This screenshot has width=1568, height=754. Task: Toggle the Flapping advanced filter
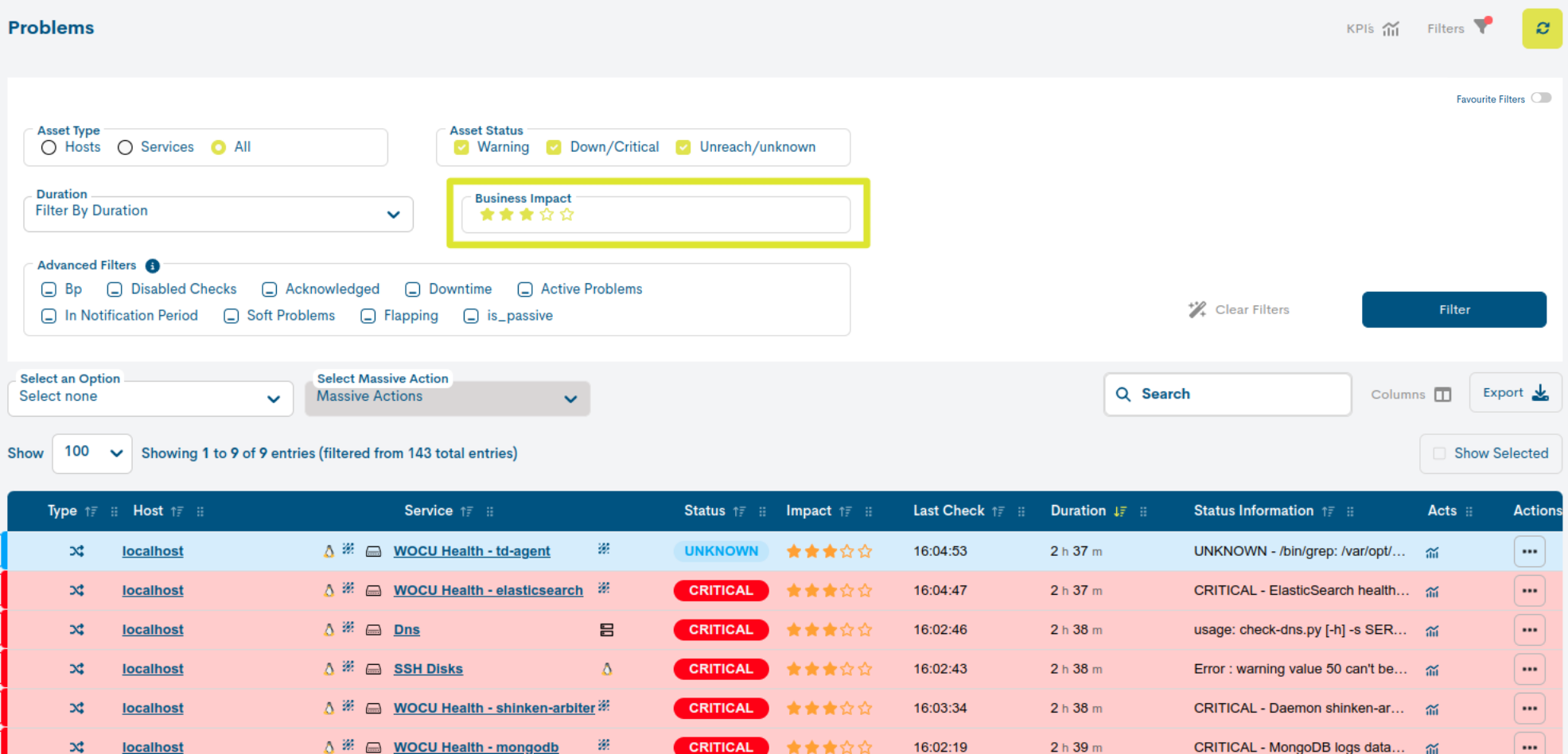[368, 317]
